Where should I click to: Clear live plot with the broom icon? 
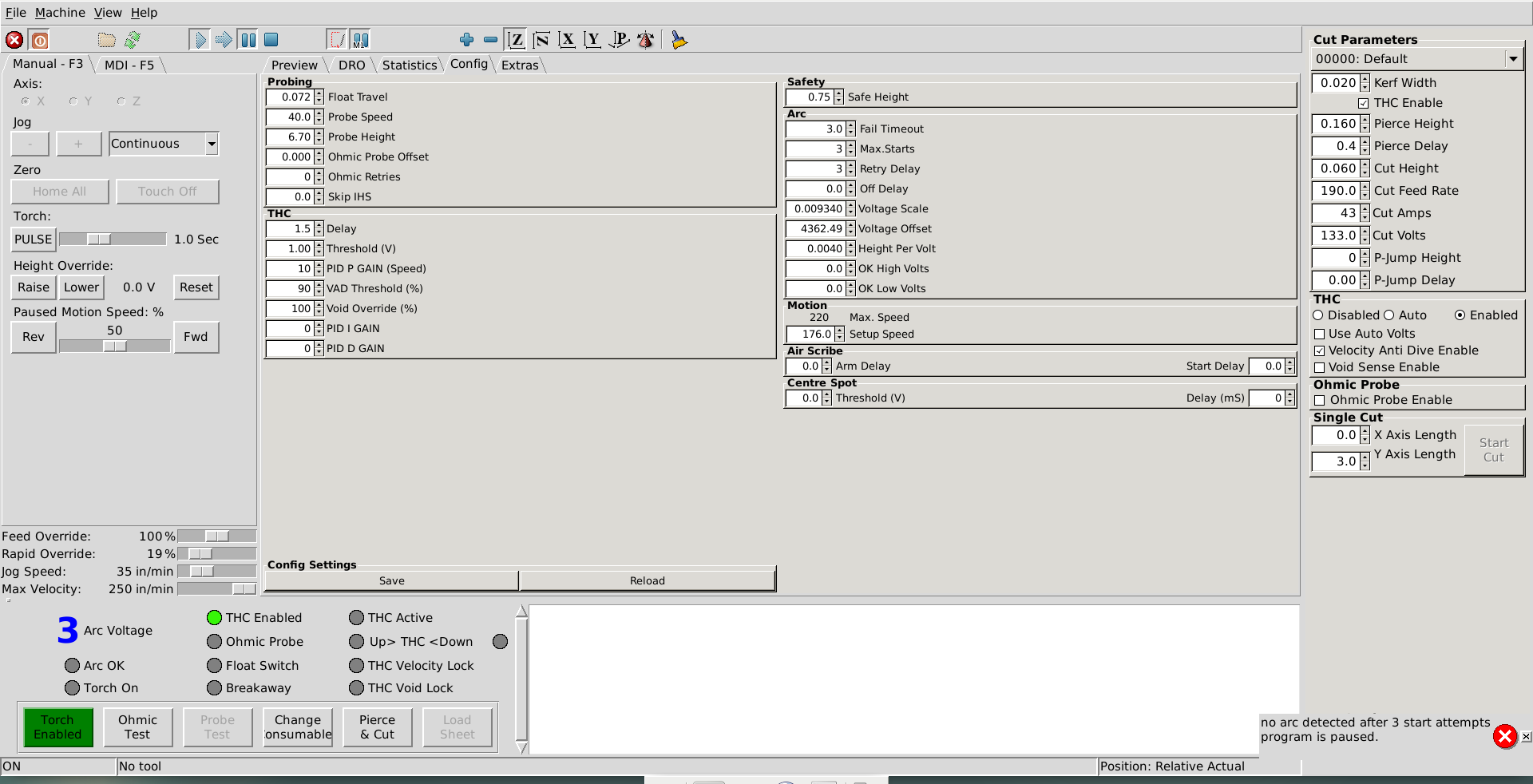coord(679,40)
